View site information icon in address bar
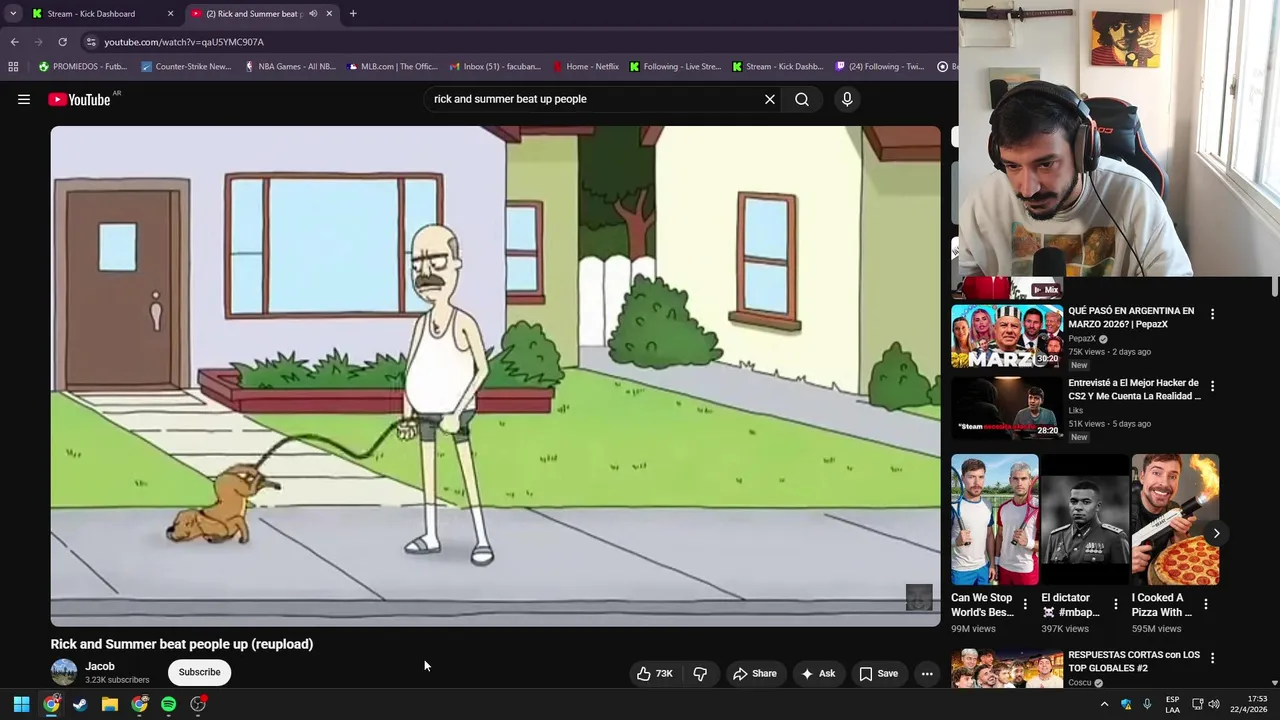The image size is (1280, 720). point(91,42)
